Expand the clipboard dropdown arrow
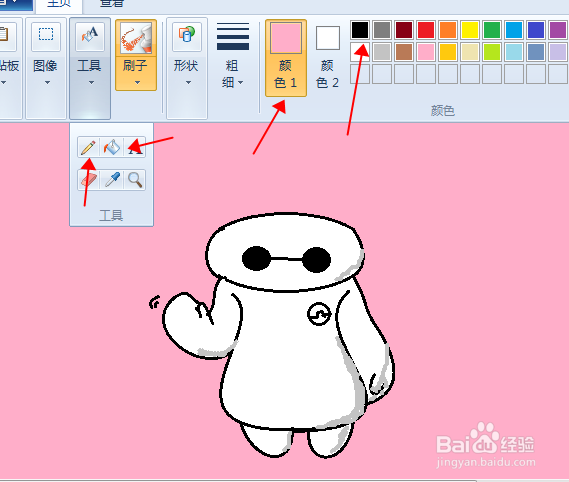Image resolution: width=569 pixels, height=482 pixels. [3, 82]
